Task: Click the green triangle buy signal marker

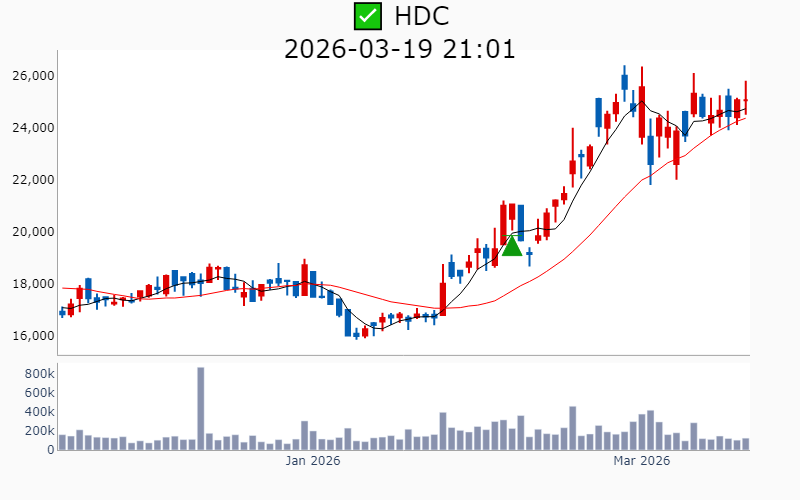Action: 511,245
